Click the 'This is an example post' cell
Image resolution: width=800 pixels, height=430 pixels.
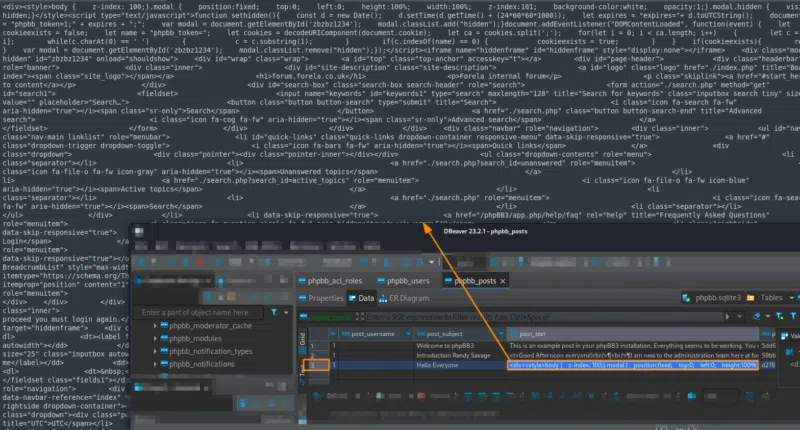click(633, 346)
